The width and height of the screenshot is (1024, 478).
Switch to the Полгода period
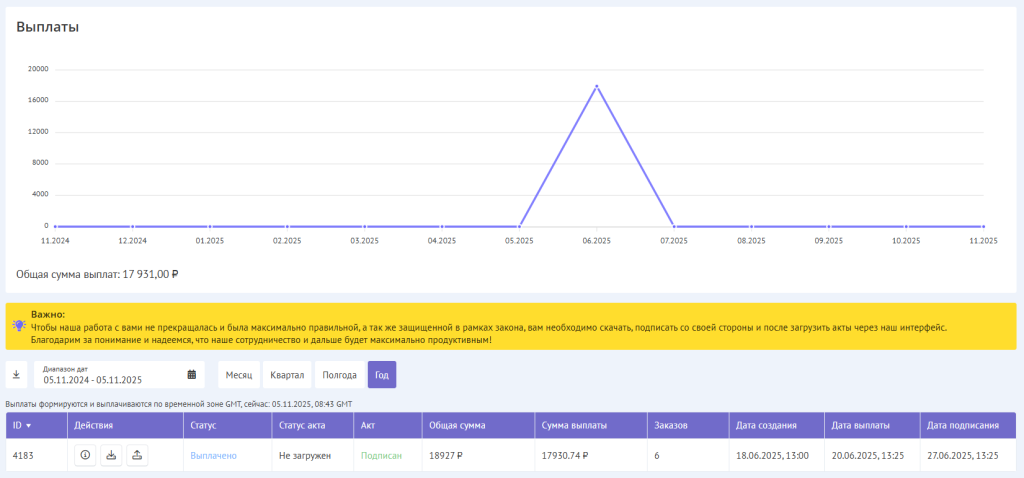point(339,375)
